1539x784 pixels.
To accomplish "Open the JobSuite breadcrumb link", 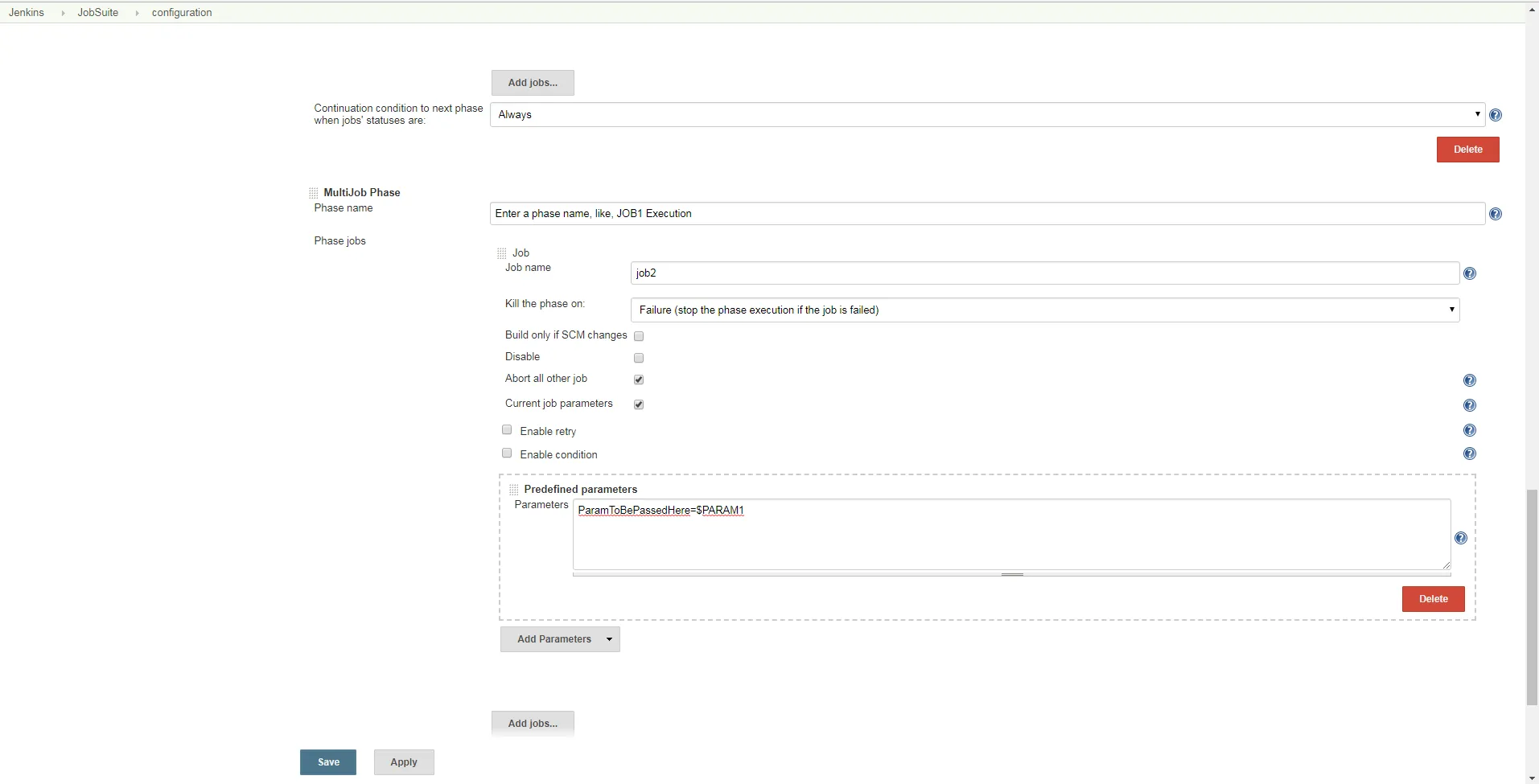I will [98, 13].
